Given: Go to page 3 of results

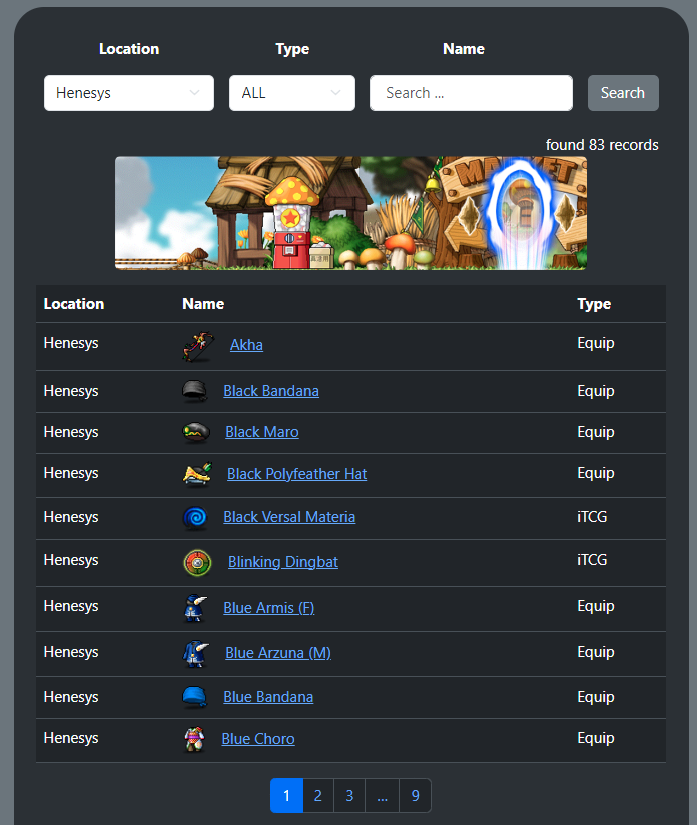Looking at the screenshot, I should 349,796.
